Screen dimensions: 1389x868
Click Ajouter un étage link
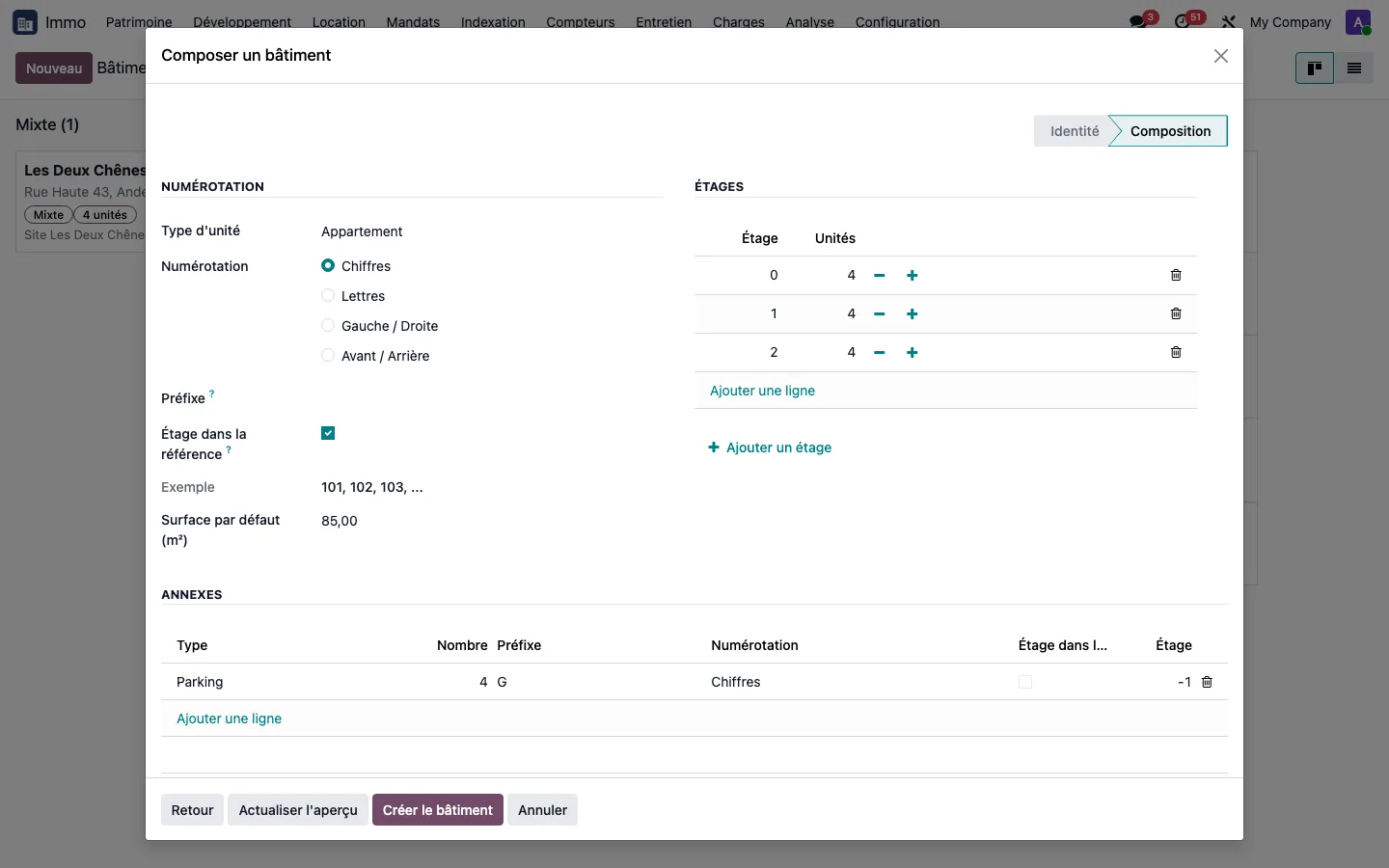(770, 448)
